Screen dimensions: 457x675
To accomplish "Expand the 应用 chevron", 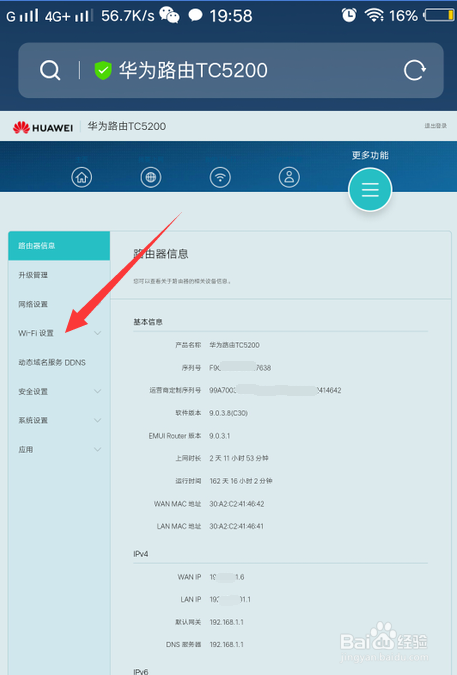I will pos(98,449).
